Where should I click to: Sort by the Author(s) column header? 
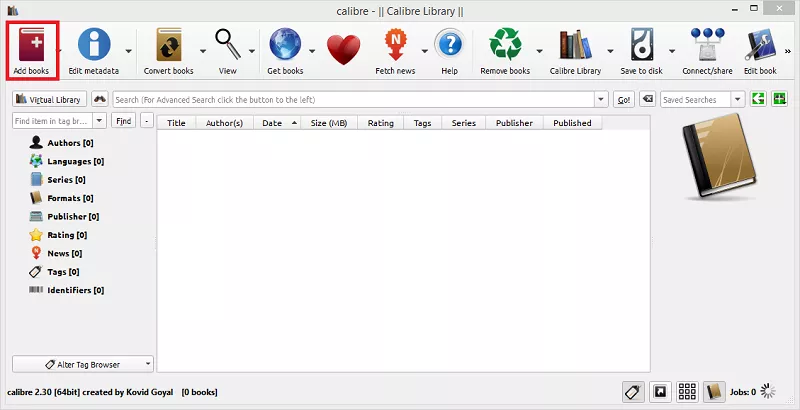click(224, 123)
